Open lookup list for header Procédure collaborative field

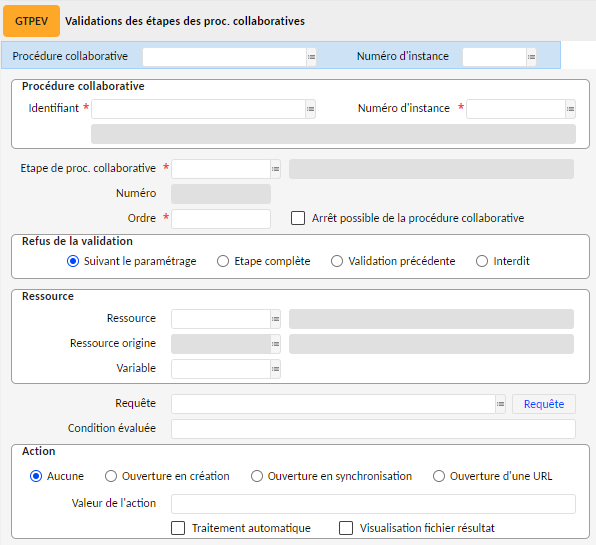(x=311, y=57)
